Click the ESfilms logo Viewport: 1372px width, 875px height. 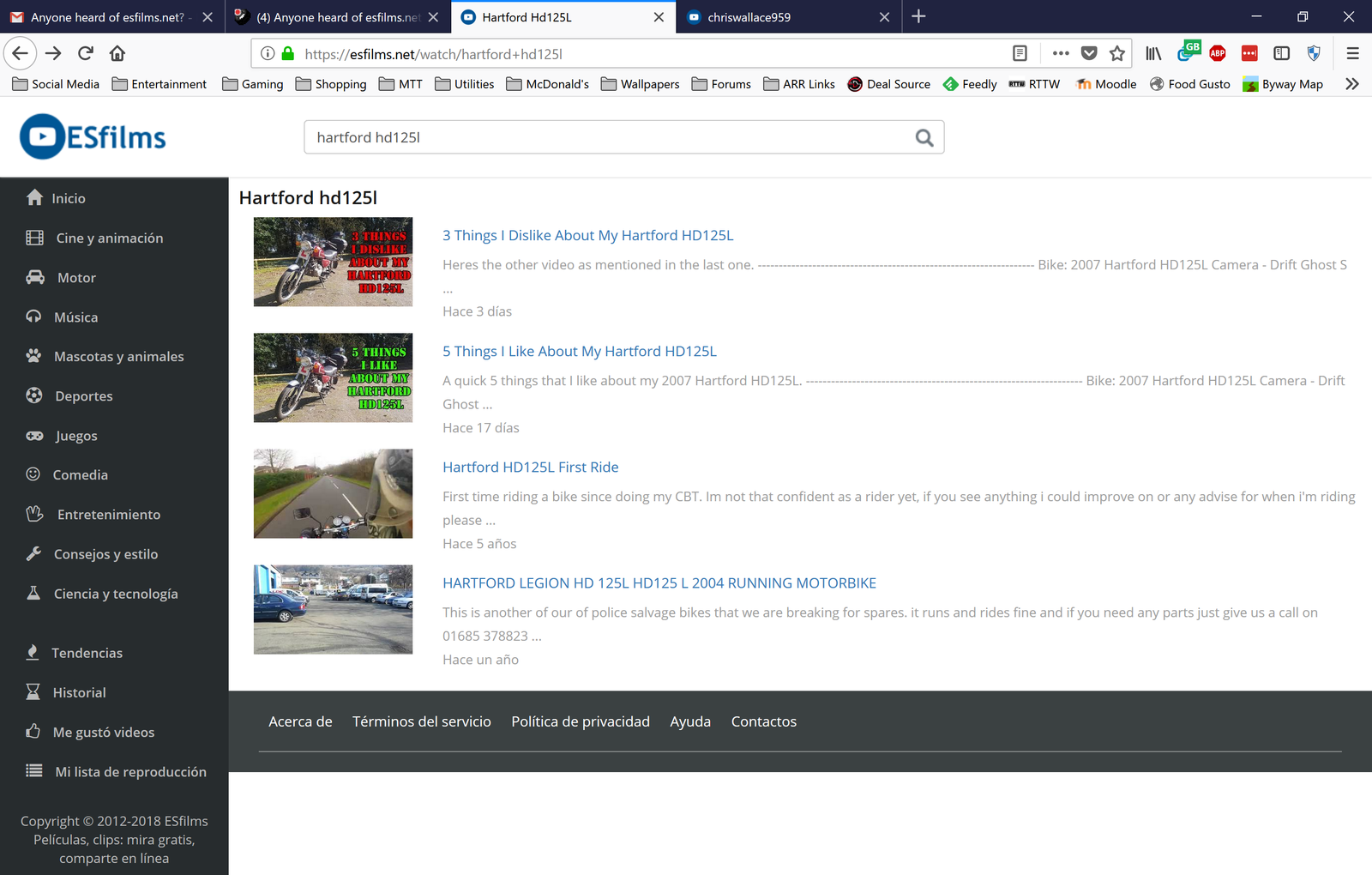(93, 137)
